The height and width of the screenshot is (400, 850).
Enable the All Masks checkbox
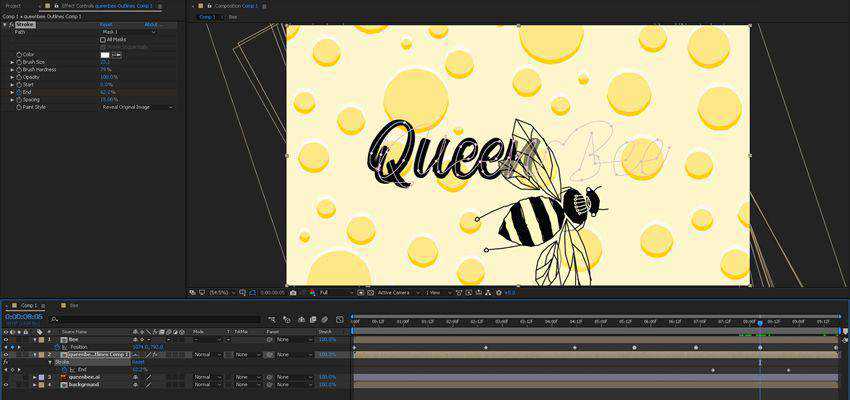tap(103, 39)
